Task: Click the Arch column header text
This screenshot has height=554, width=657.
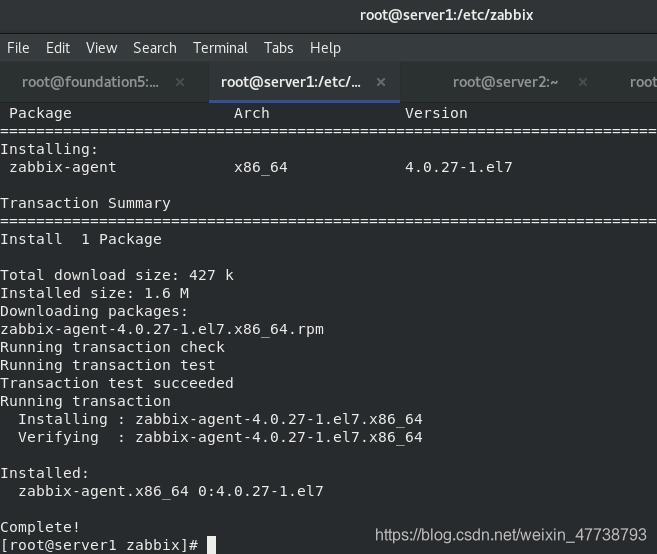Action: (251, 113)
